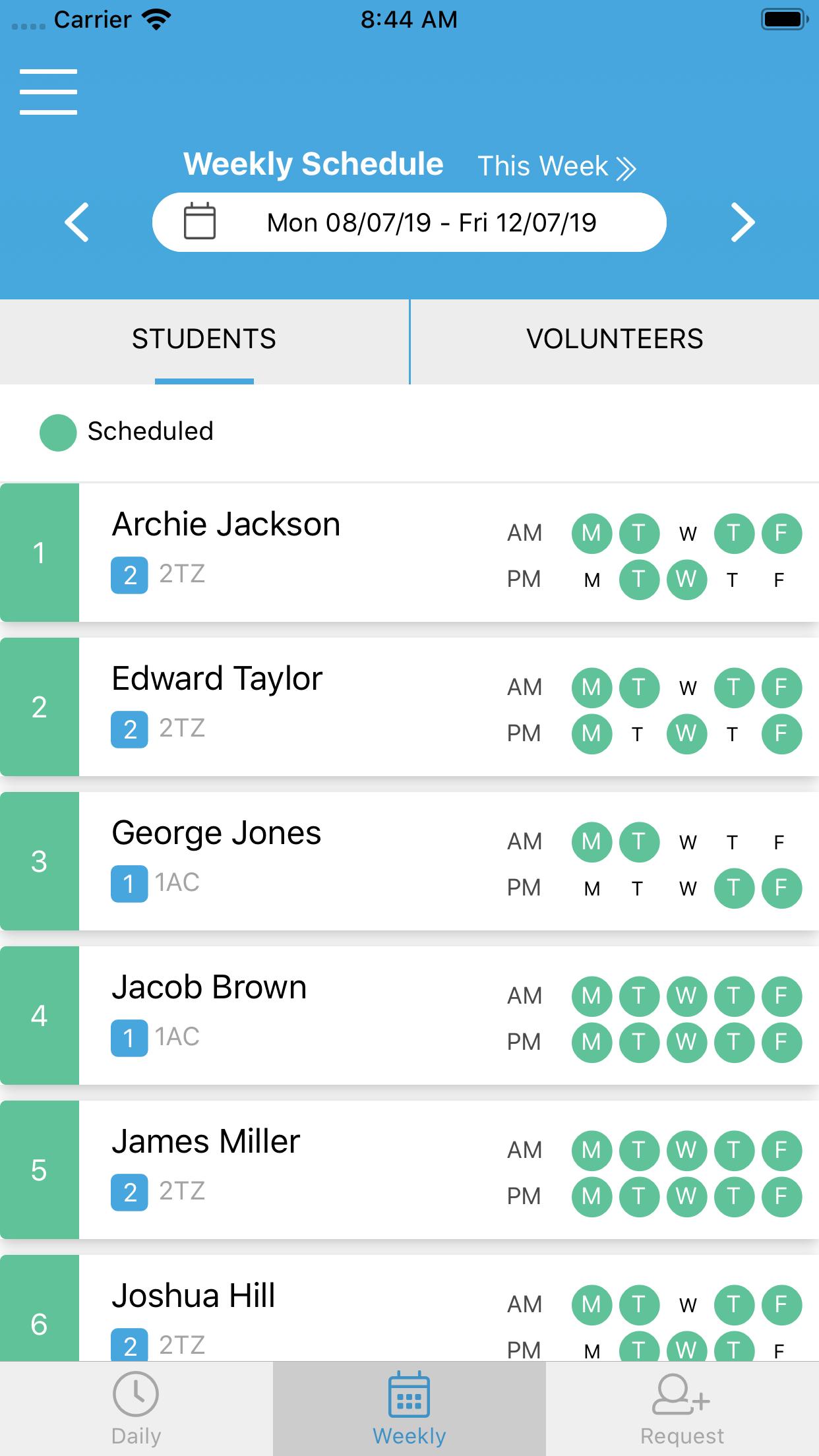This screenshot has width=819, height=1456.
Task: Go to previous week arrow
Action: point(76,222)
